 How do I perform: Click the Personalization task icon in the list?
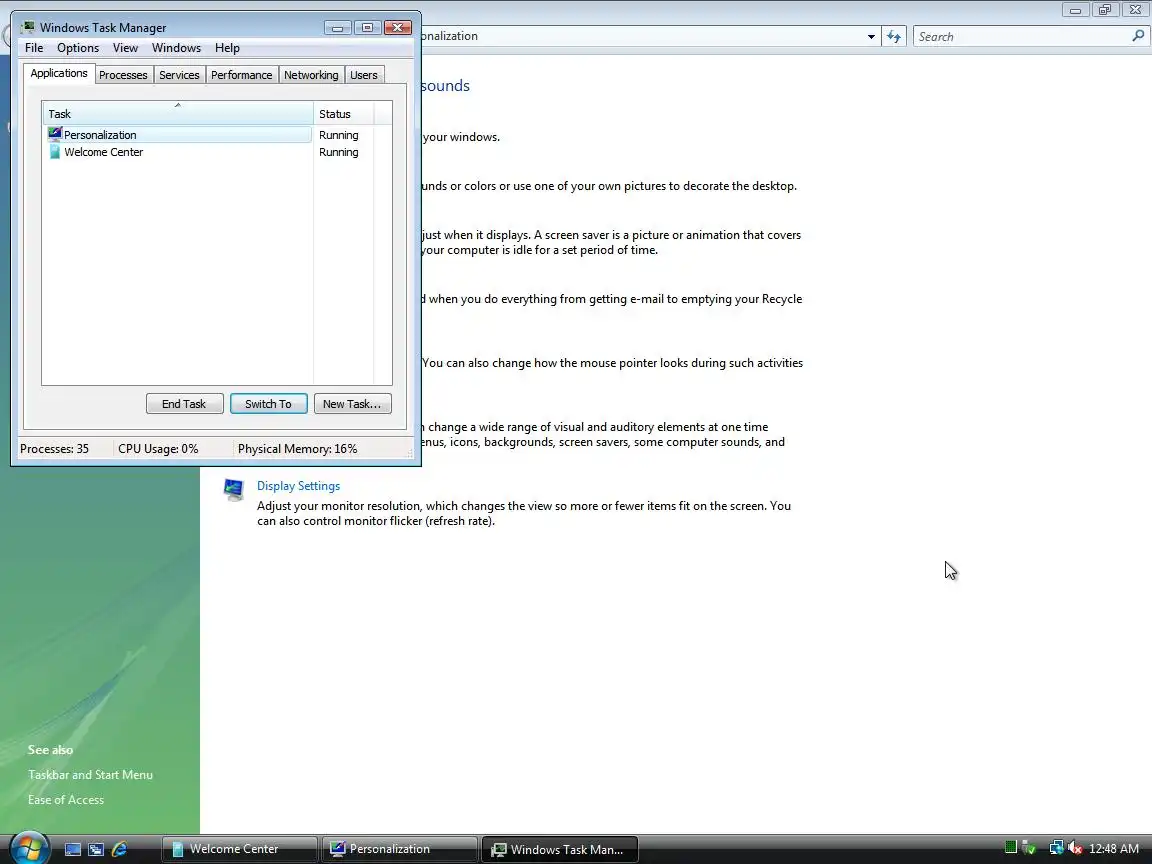click(54, 134)
